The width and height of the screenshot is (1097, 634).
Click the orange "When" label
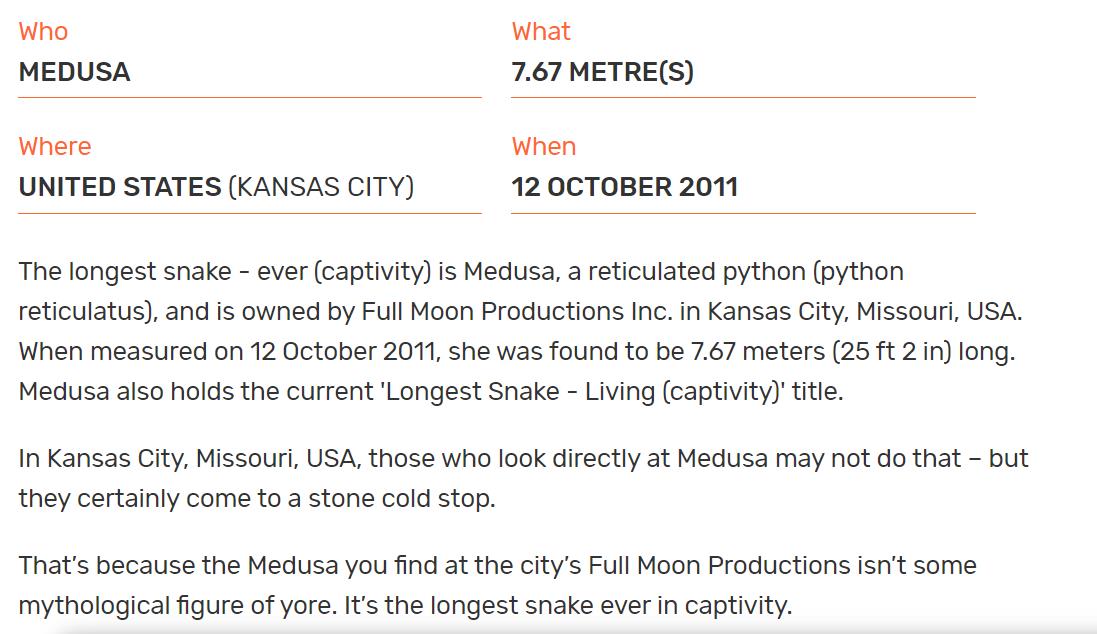click(x=544, y=146)
